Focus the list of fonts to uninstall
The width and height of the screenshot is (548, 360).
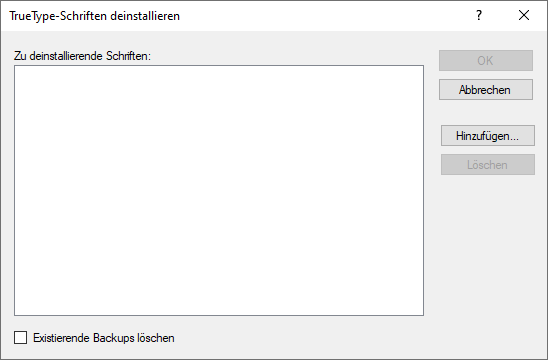pyautogui.click(x=219, y=190)
